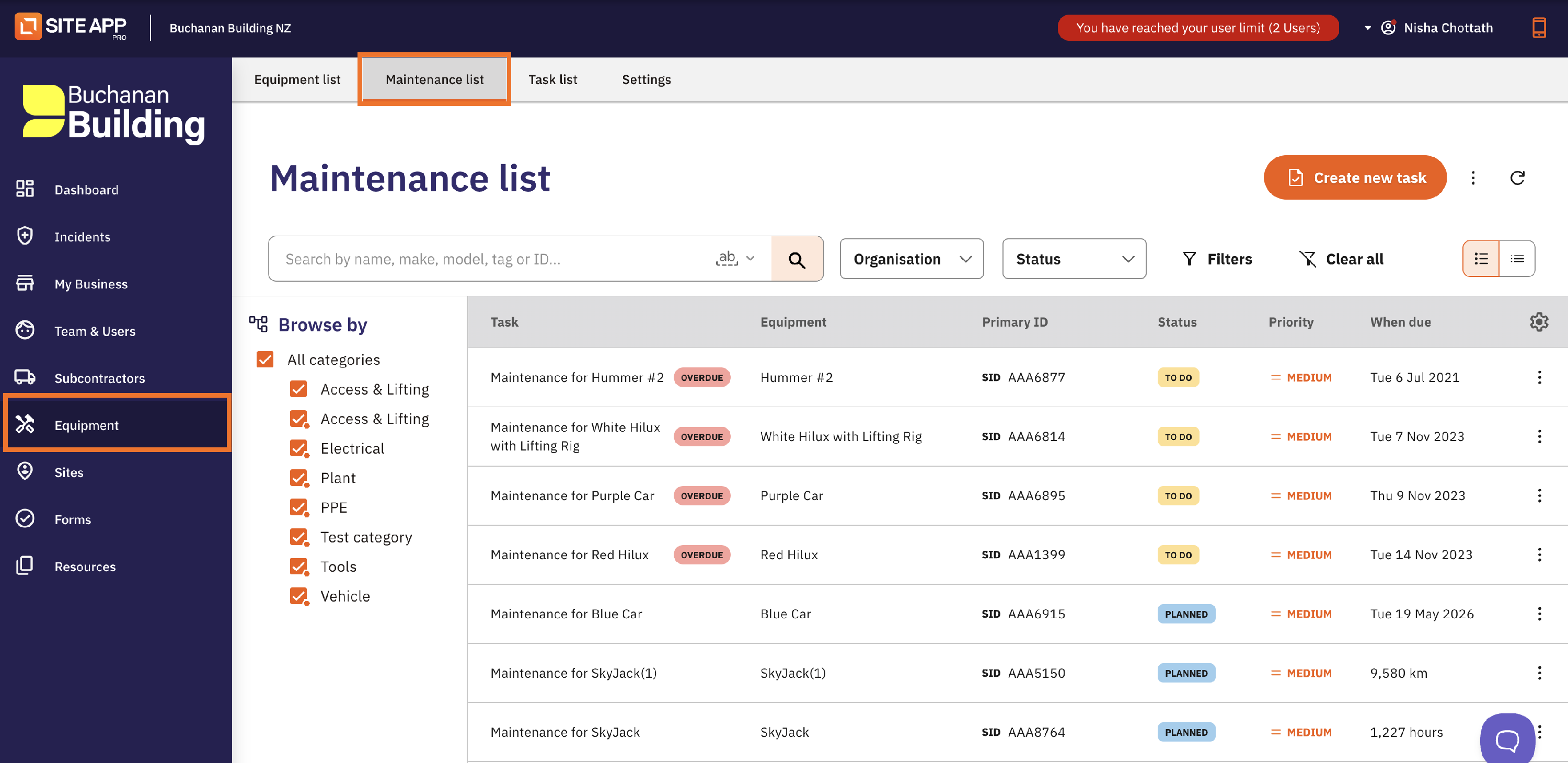This screenshot has width=1568, height=763.
Task: Click the Create new task button
Action: pos(1355,178)
